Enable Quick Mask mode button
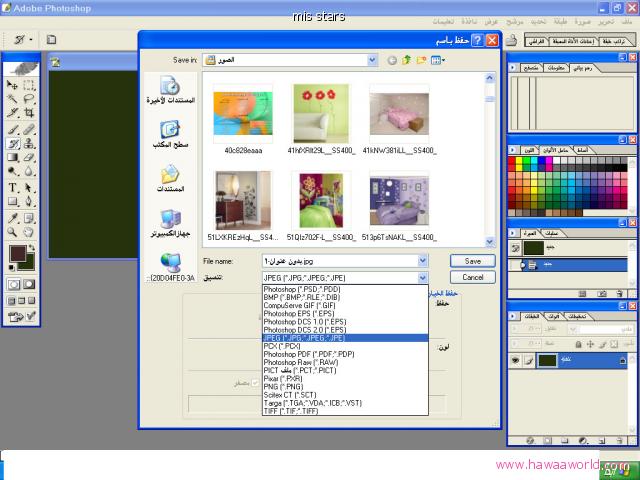The width and height of the screenshot is (640, 480). coord(28,285)
